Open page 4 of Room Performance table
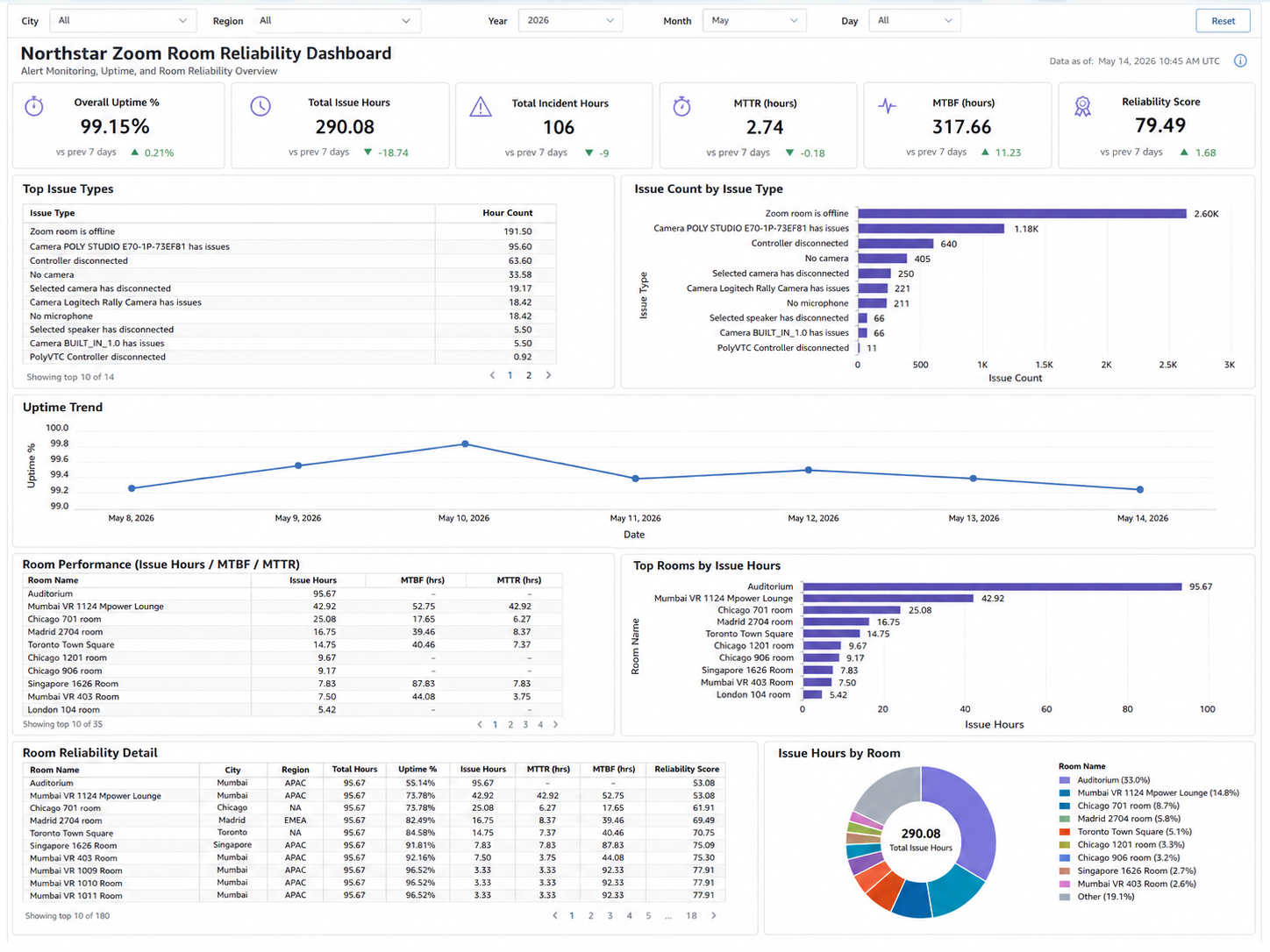Screen dimensions: 1270x952 [540, 724]
